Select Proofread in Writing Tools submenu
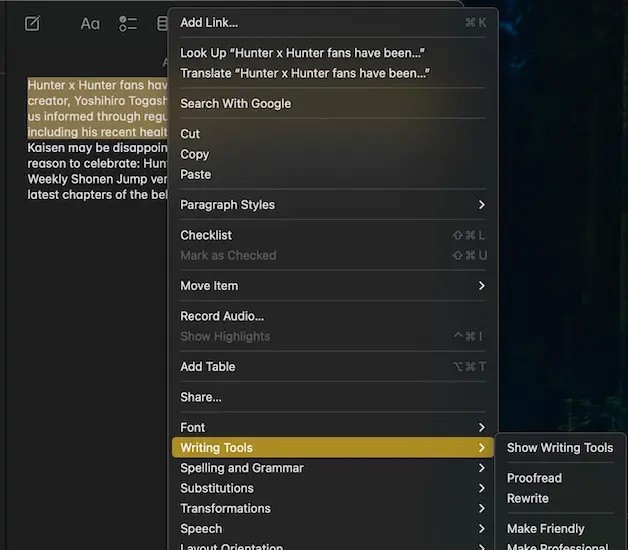The width and height of the screenshot is (628, 550). pyautogui.click(x=534, y=478)
